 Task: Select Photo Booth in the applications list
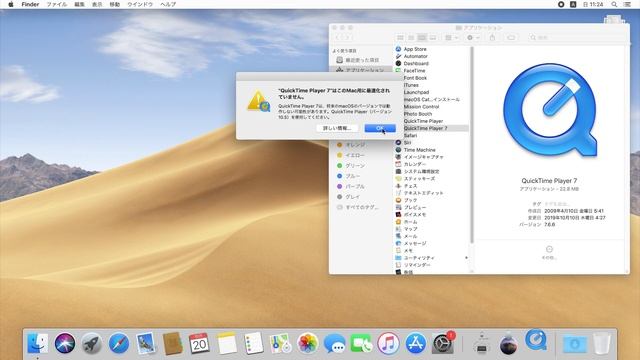coord(418,114)
